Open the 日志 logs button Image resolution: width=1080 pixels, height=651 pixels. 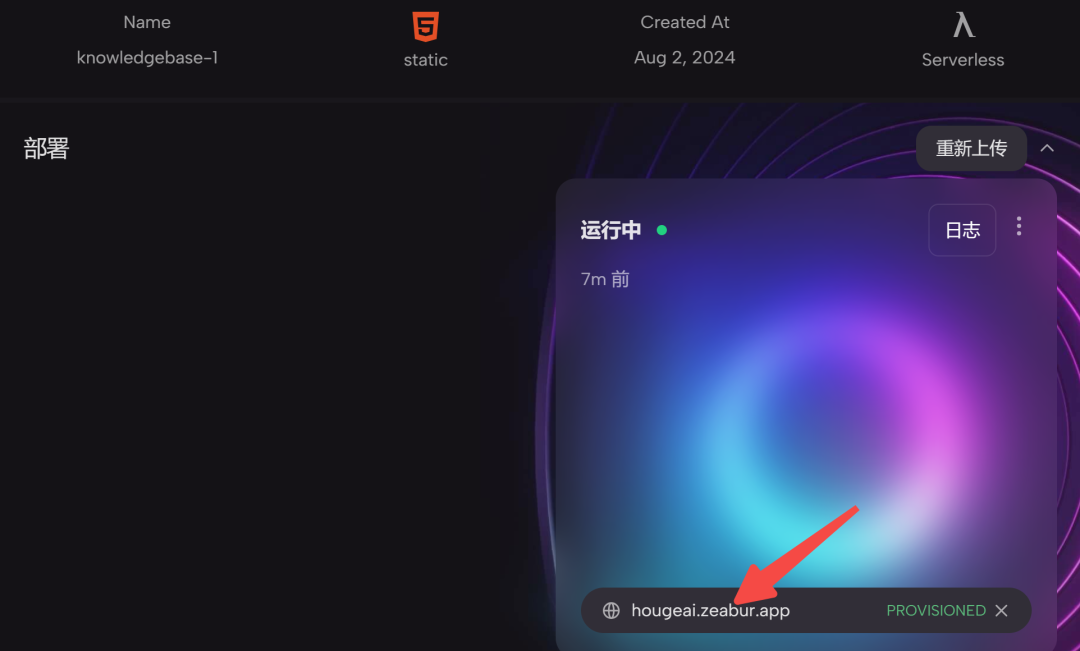click(962, 230)
